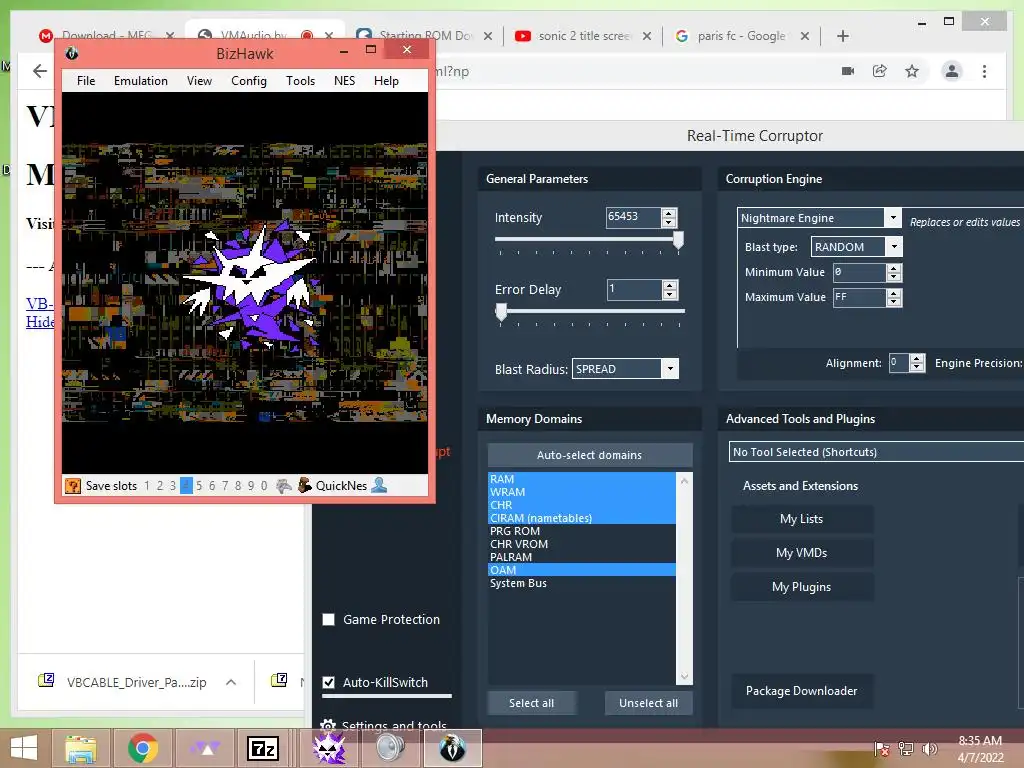1024x768 pixels.
Task: Toggle the System Bus memory domain
Action: 582,583
